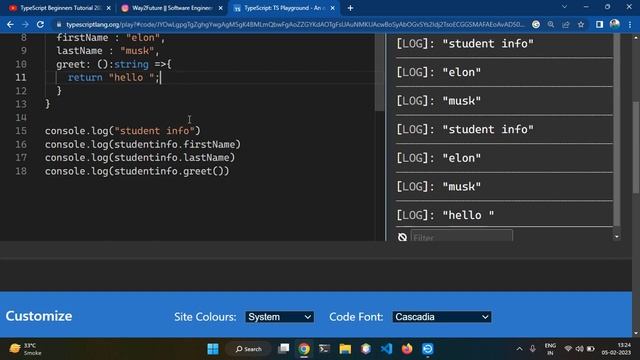Click the Filter field in the logs panel
The width and height of the screenshot is (640, 360).
tap(462, 236)
